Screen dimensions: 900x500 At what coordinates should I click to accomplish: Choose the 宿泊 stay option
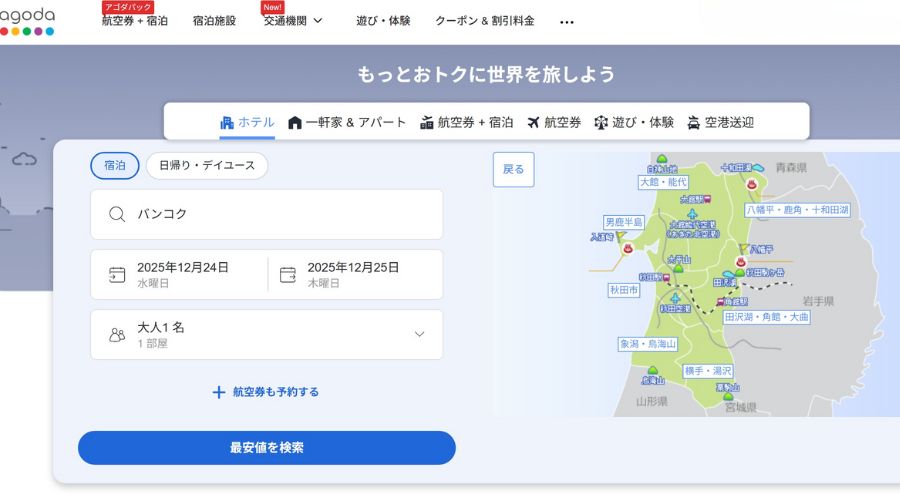[115, 165]
